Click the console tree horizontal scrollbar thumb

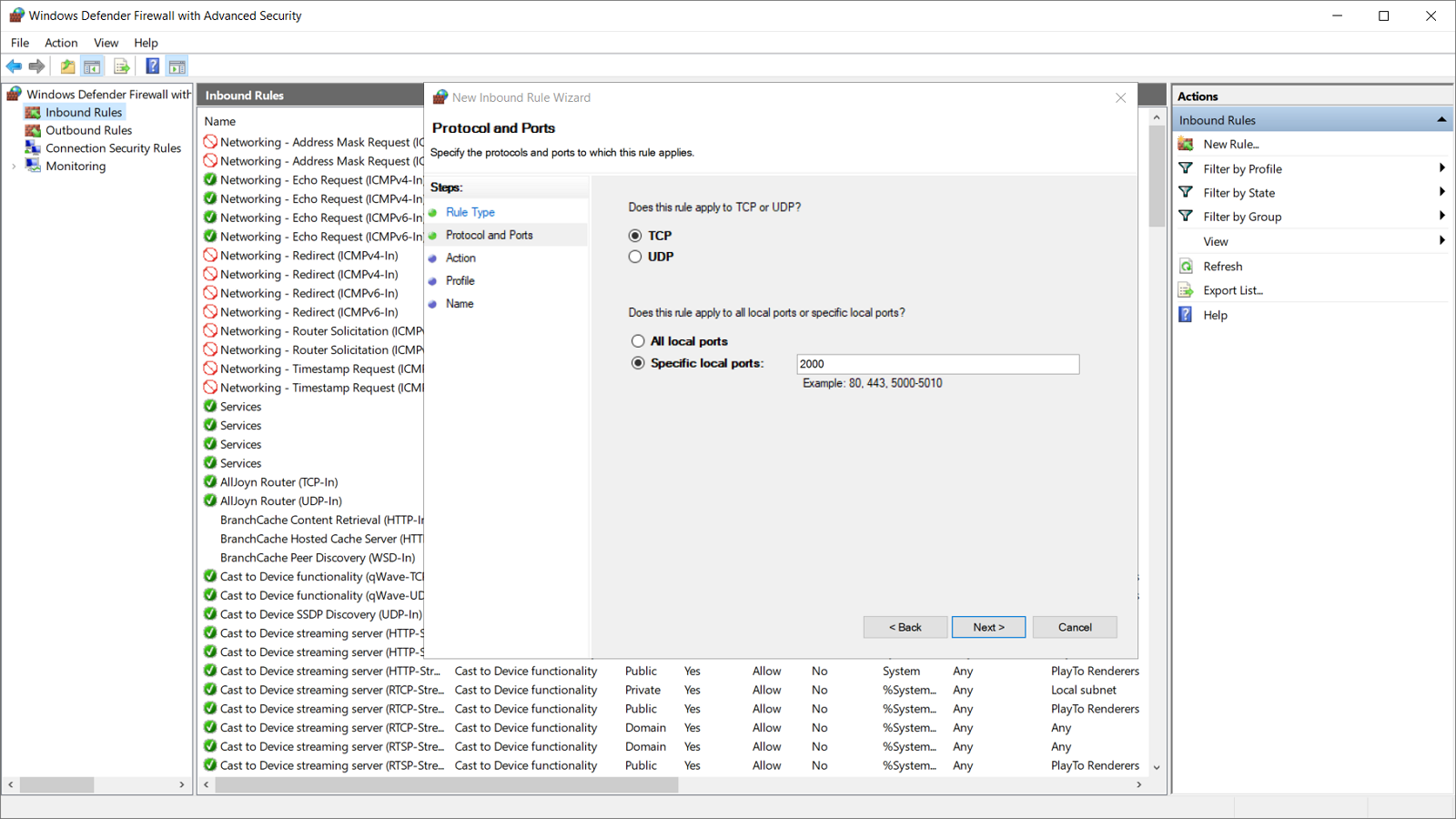tap(56, 784)
